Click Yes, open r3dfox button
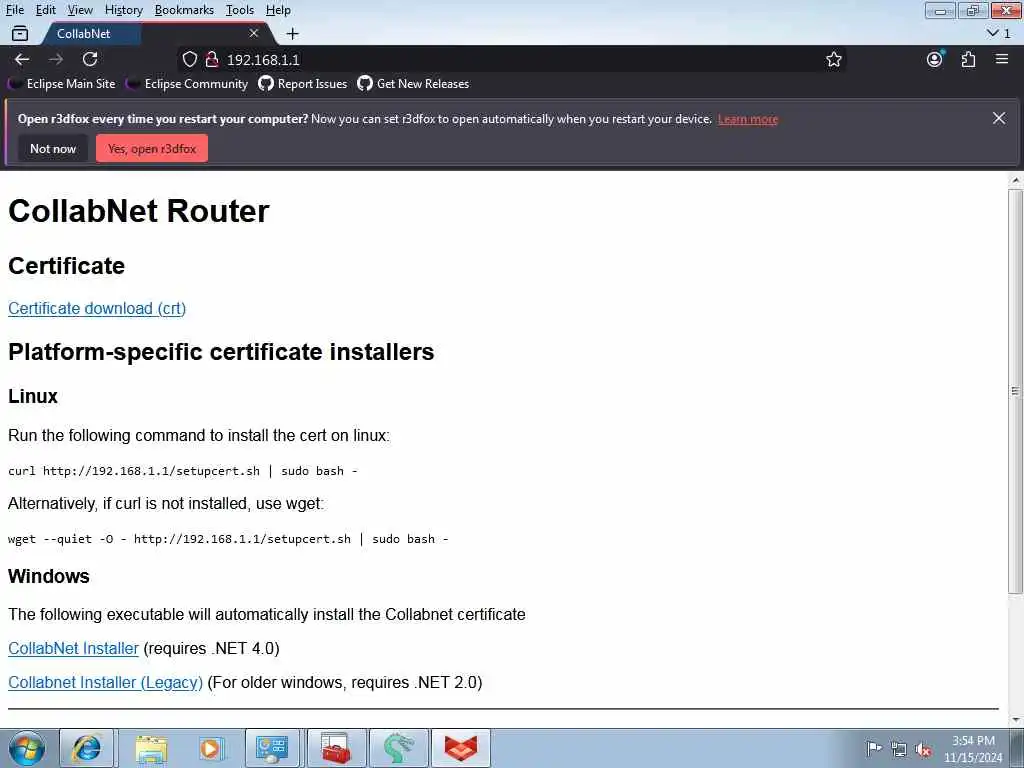The height and width of the screenshot is (768, 1024). [152, 148]
